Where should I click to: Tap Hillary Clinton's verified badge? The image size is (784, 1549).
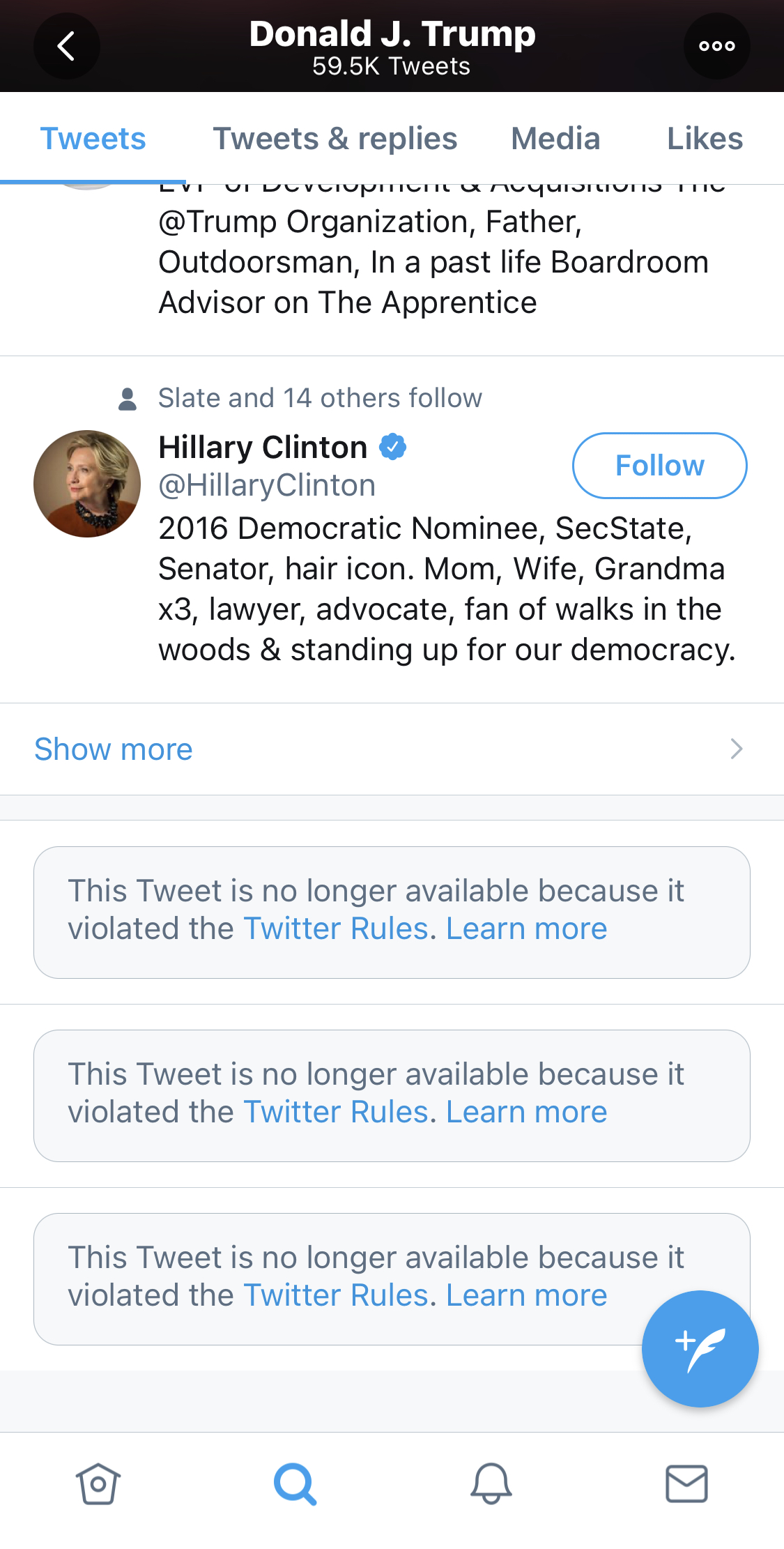pos(393,447)
